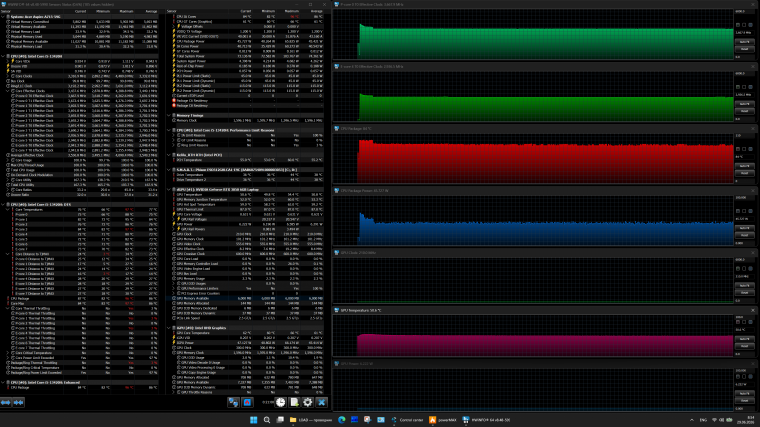Collapse the Memory Timings group
760x427 pixels.
tap(169, 115)
